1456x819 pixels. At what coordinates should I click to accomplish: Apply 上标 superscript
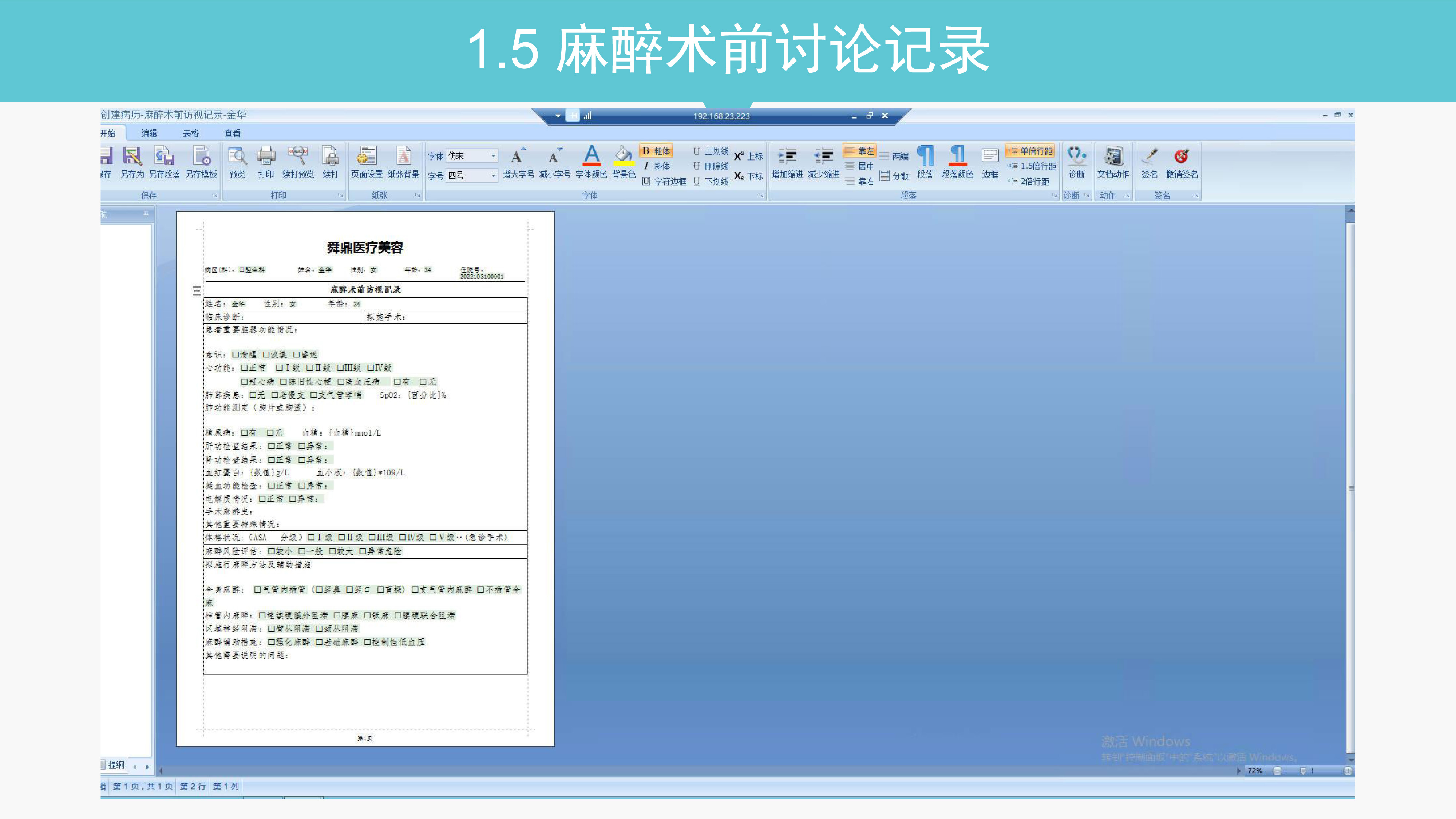[748, 157]
